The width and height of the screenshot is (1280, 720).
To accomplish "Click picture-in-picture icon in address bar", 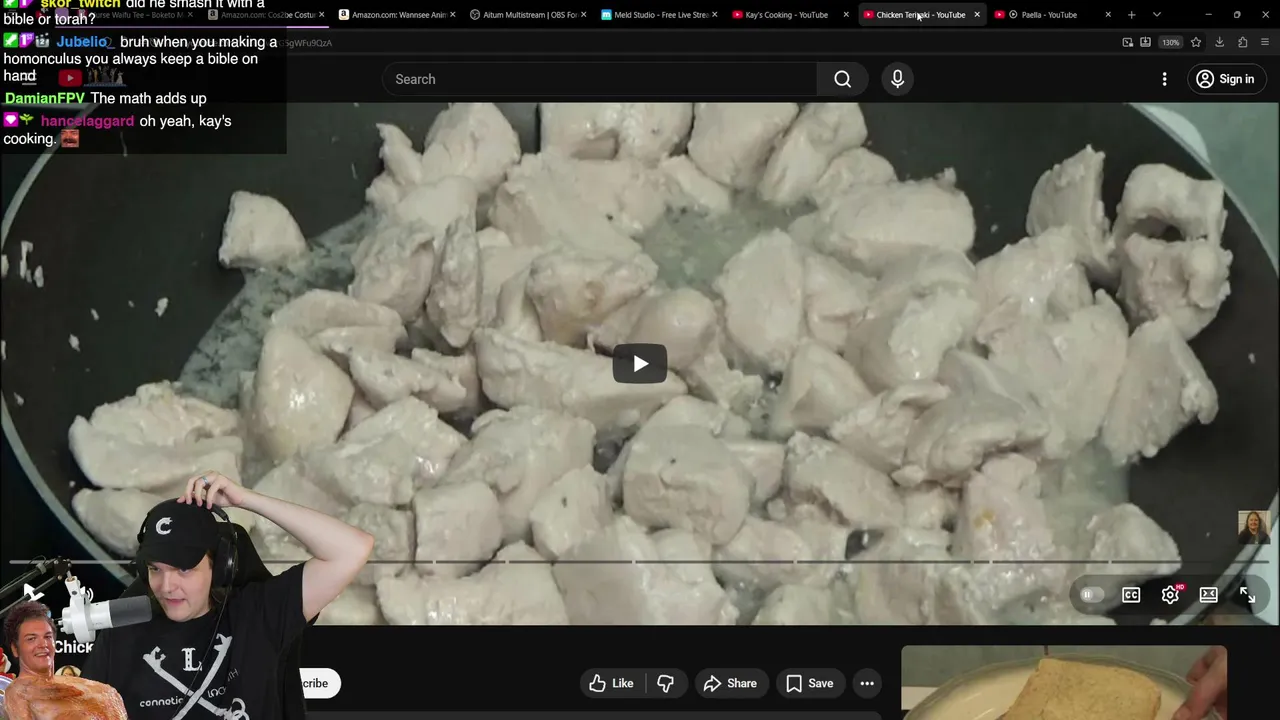I will (1128, 42).
